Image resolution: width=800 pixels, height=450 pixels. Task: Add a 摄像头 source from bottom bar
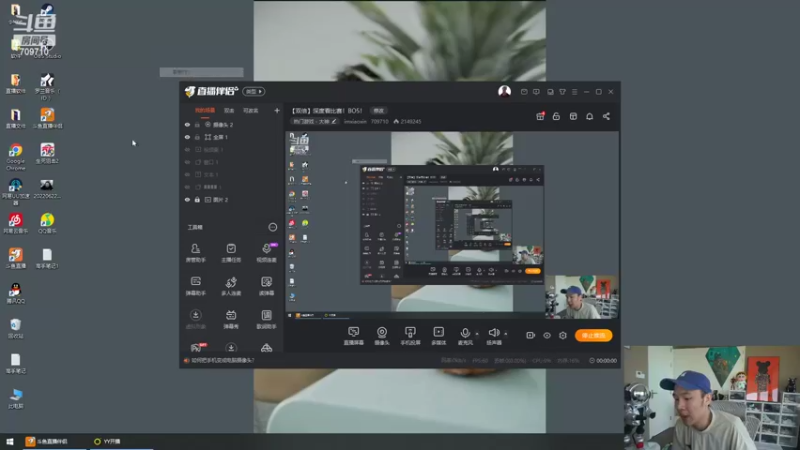[382, 336]
